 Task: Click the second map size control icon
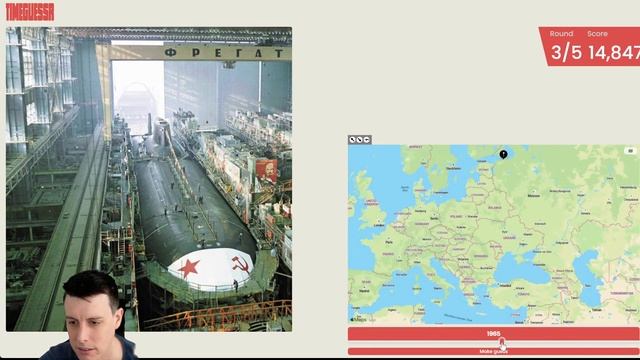(360, 140)
